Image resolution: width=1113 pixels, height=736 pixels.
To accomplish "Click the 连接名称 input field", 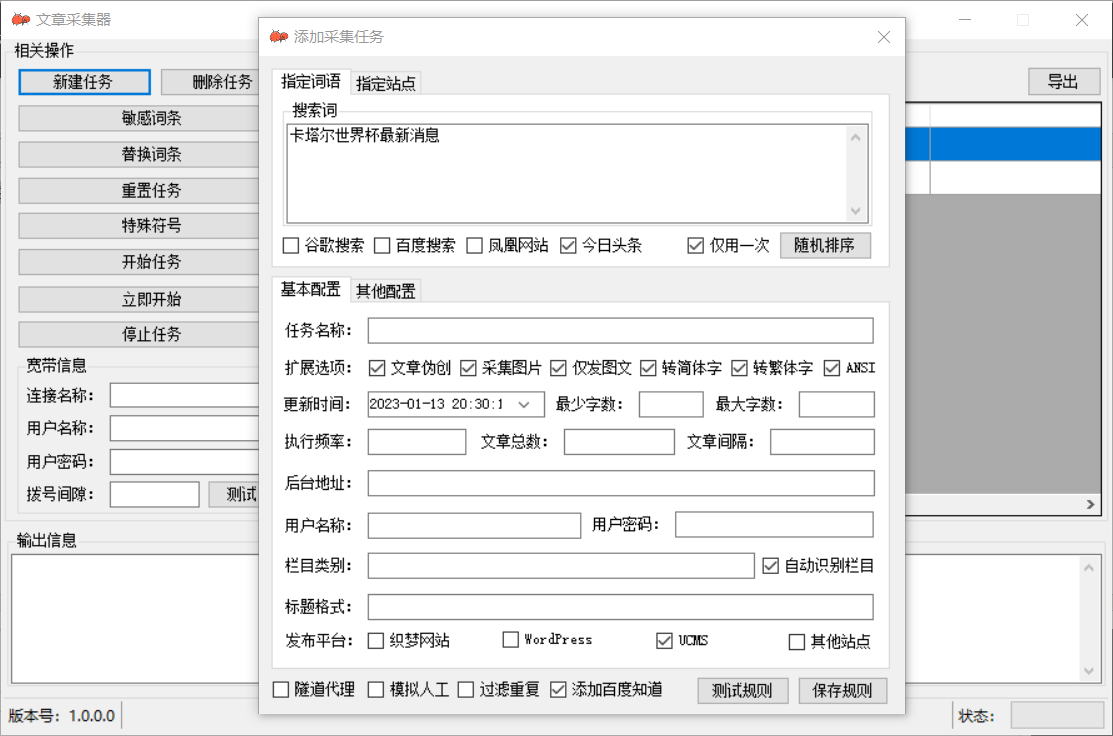I will coord(185,395).
